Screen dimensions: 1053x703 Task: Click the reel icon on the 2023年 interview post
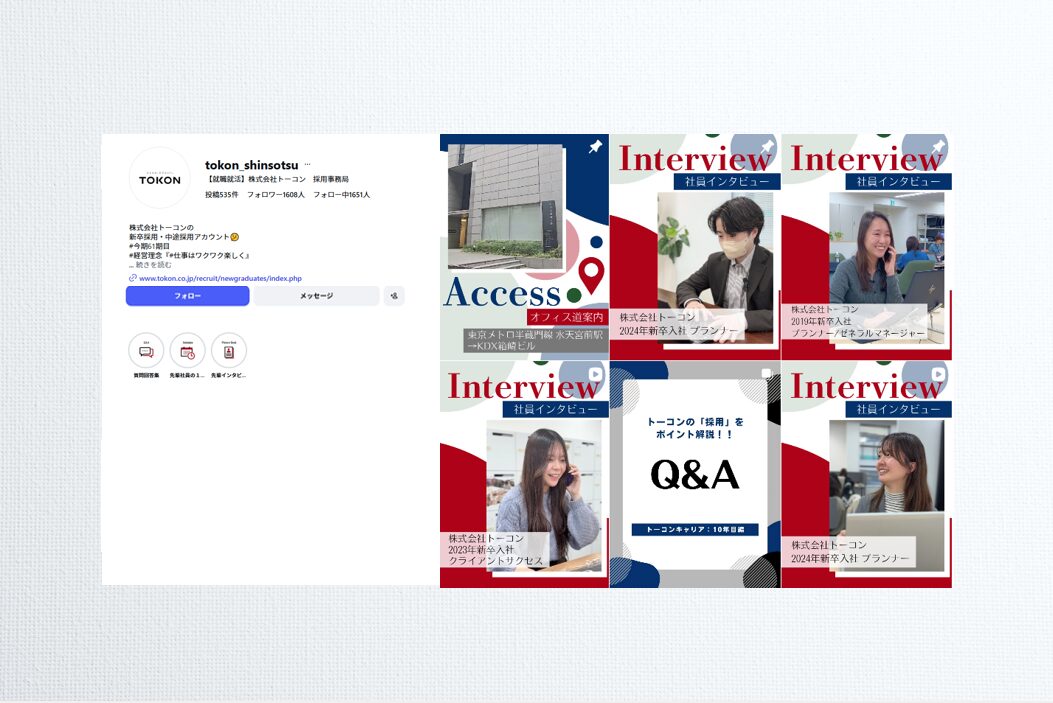[x=595, y=374]
